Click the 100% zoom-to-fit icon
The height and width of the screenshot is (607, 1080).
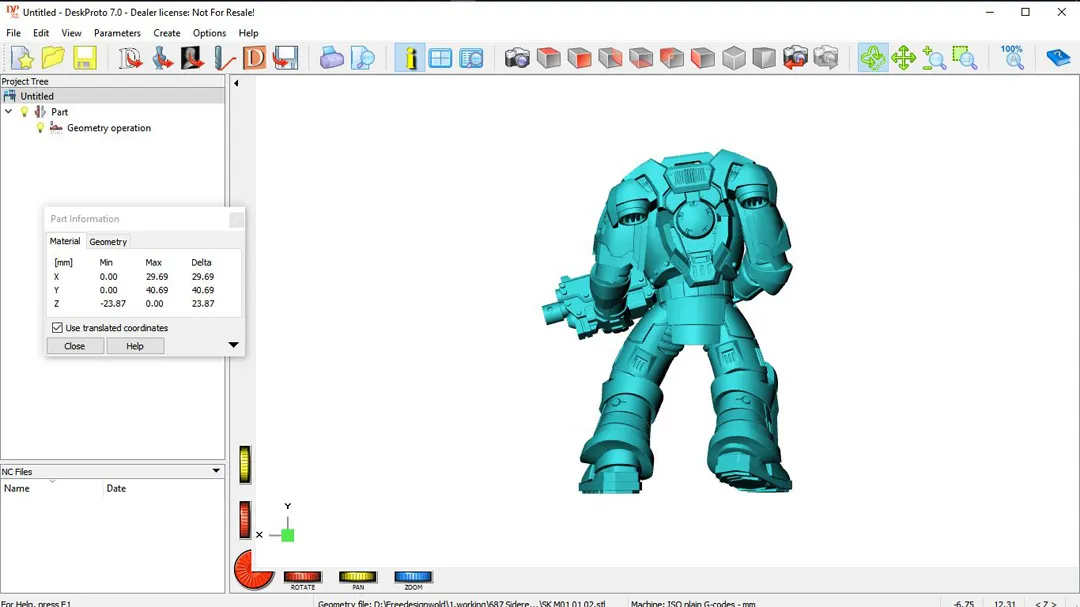(x=1012, y=58)
